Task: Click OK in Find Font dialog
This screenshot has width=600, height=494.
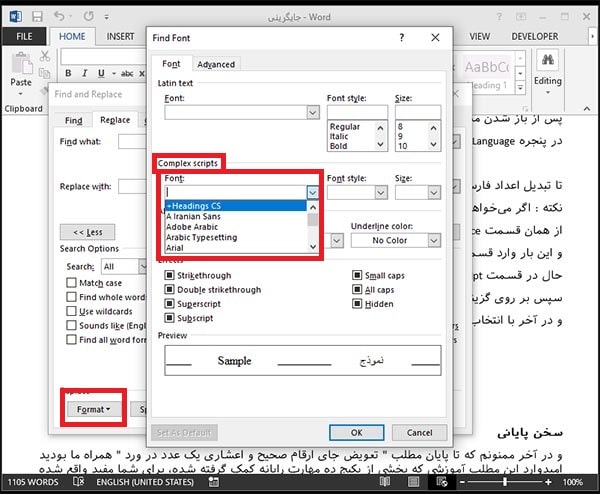Action: [357, 432]
